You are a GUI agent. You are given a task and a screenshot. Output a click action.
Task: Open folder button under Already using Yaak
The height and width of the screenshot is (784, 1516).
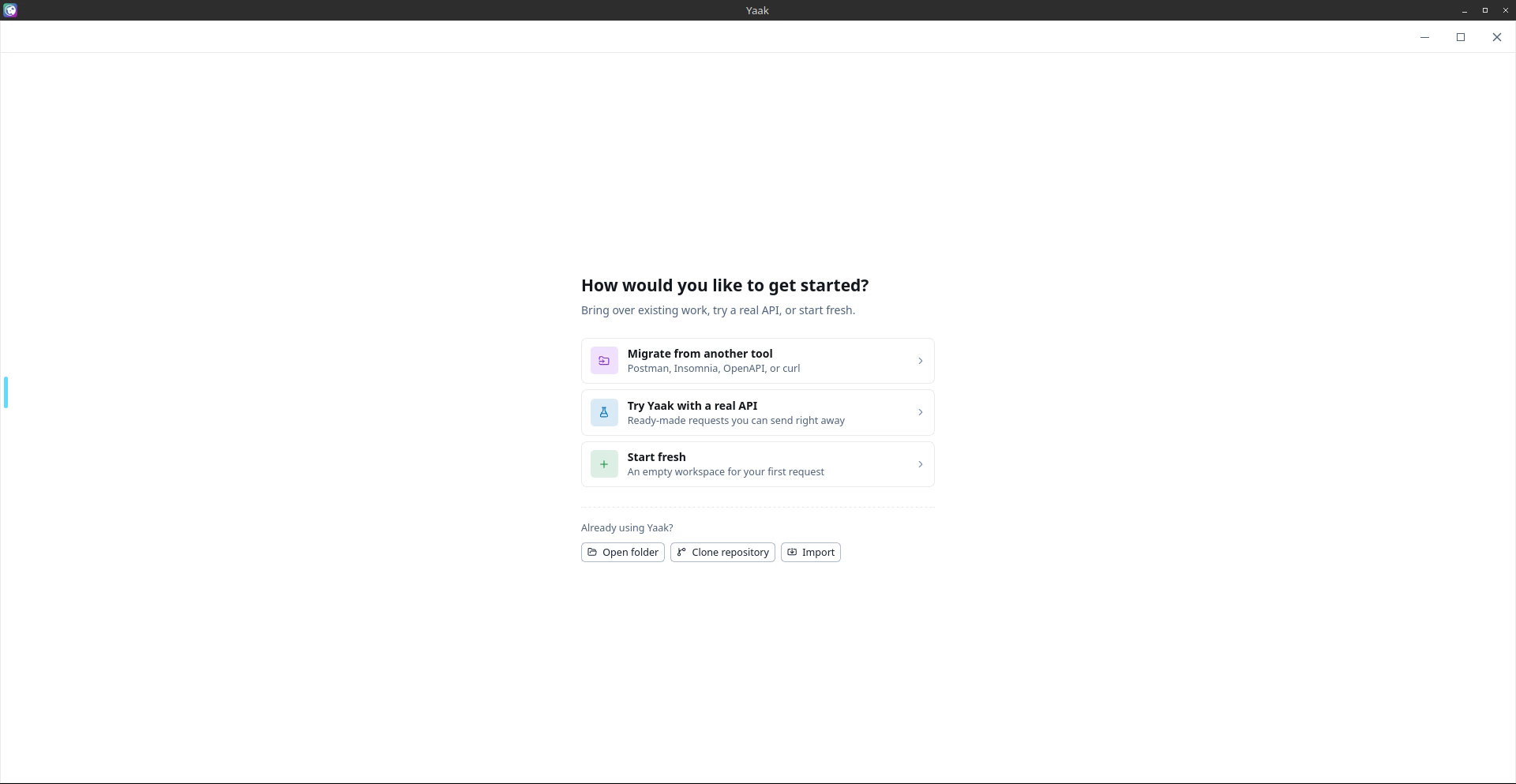pos(622,552)
